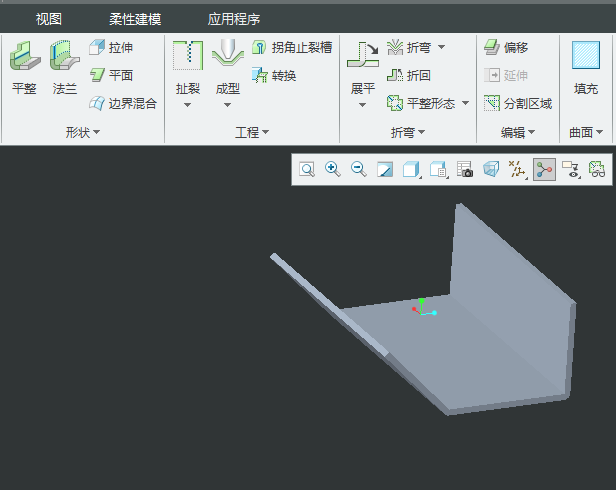Select the 扯裂 (Rip) tool icon
The width and height of the screenshot is (616, 490).
(188, 55)
